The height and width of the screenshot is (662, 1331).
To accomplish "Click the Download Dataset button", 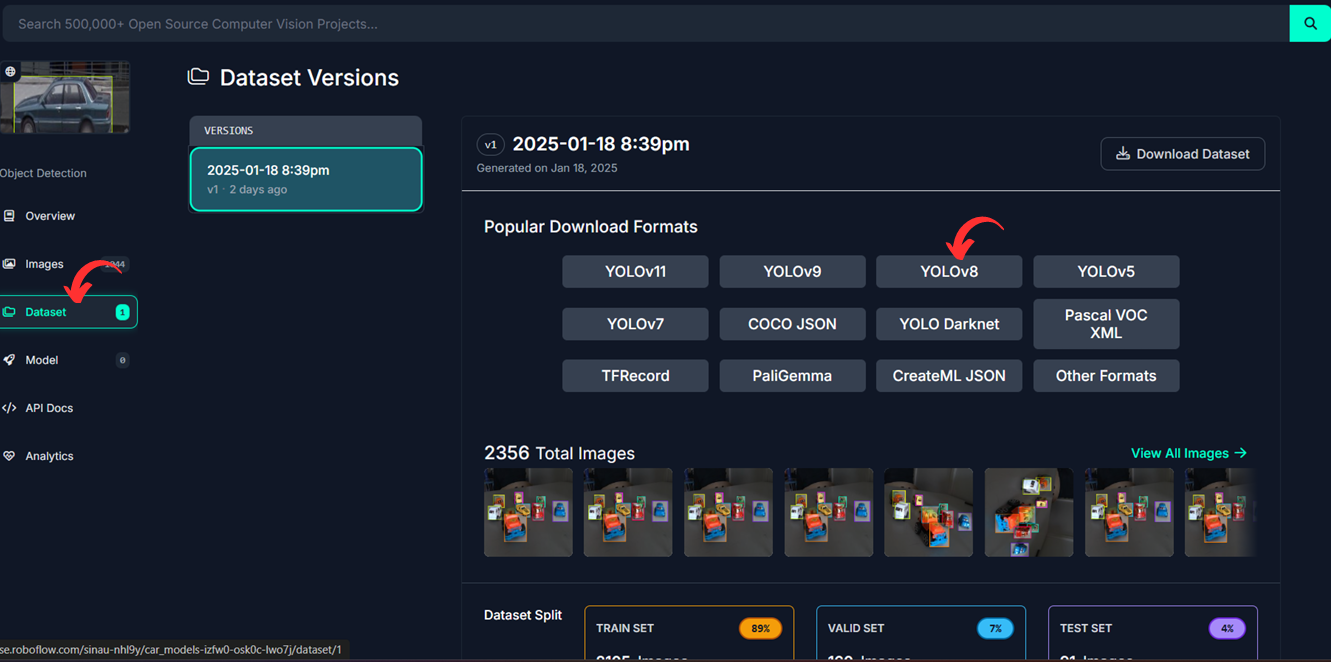I will coord(1183,154).
